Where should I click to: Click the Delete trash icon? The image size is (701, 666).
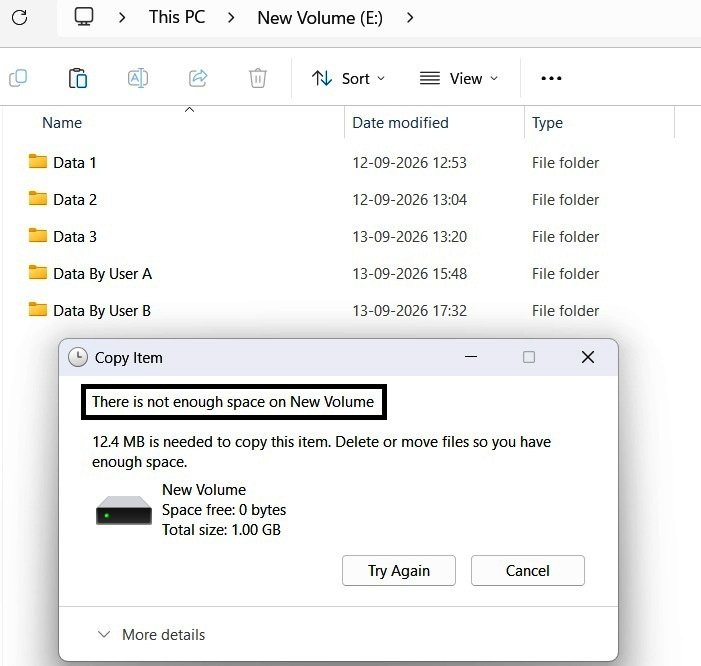tap(258, 78)
